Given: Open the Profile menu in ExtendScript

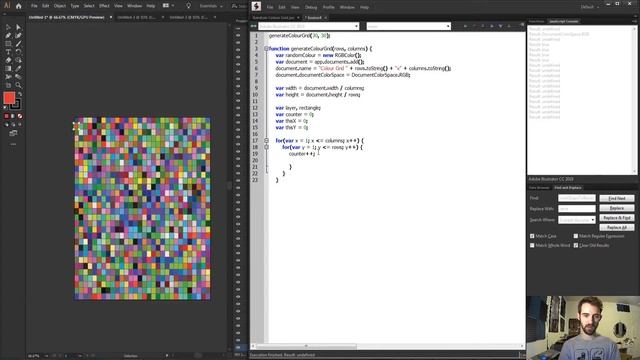Looking at the screenshot, I should [328, 7].
